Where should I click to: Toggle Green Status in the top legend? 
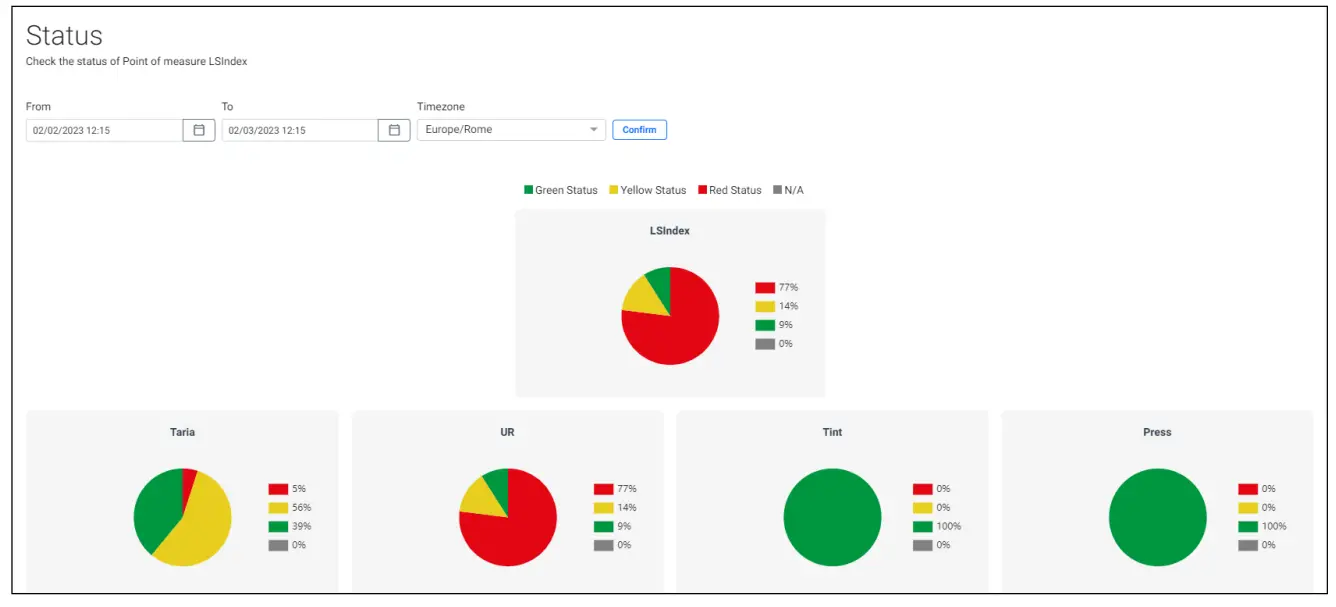coord(561,190)
